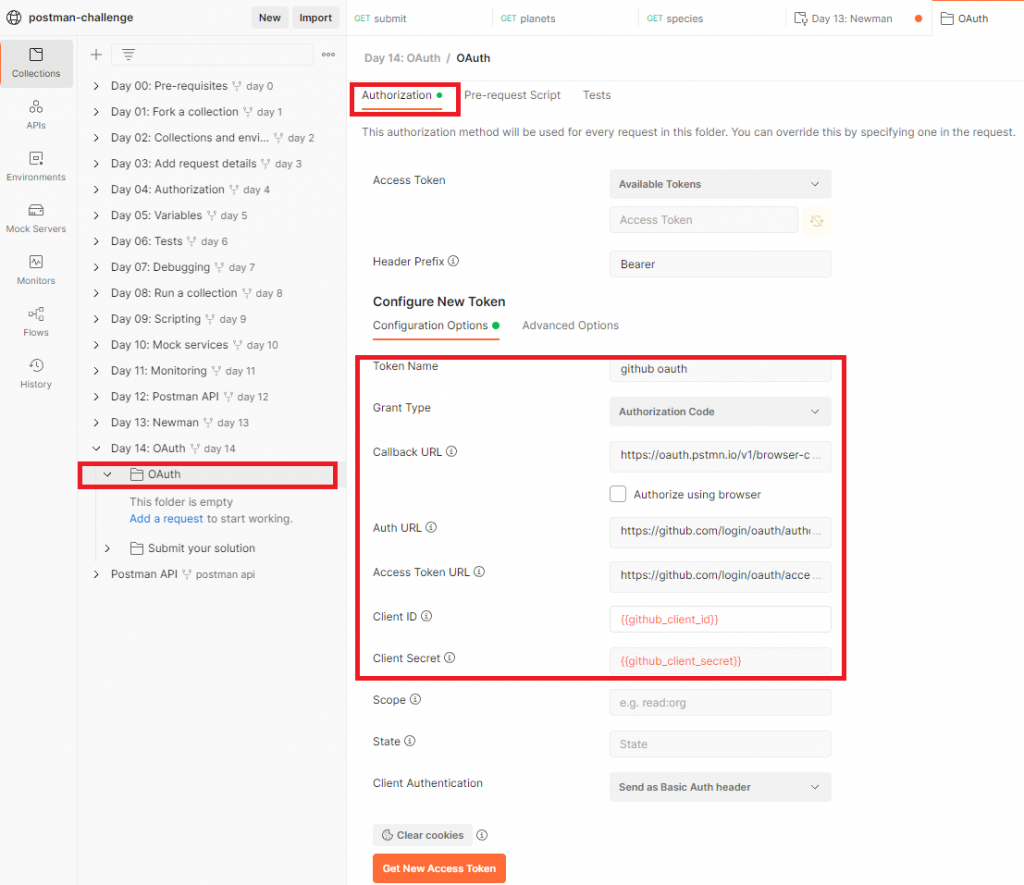Select the Configuration Options tab

436,325
